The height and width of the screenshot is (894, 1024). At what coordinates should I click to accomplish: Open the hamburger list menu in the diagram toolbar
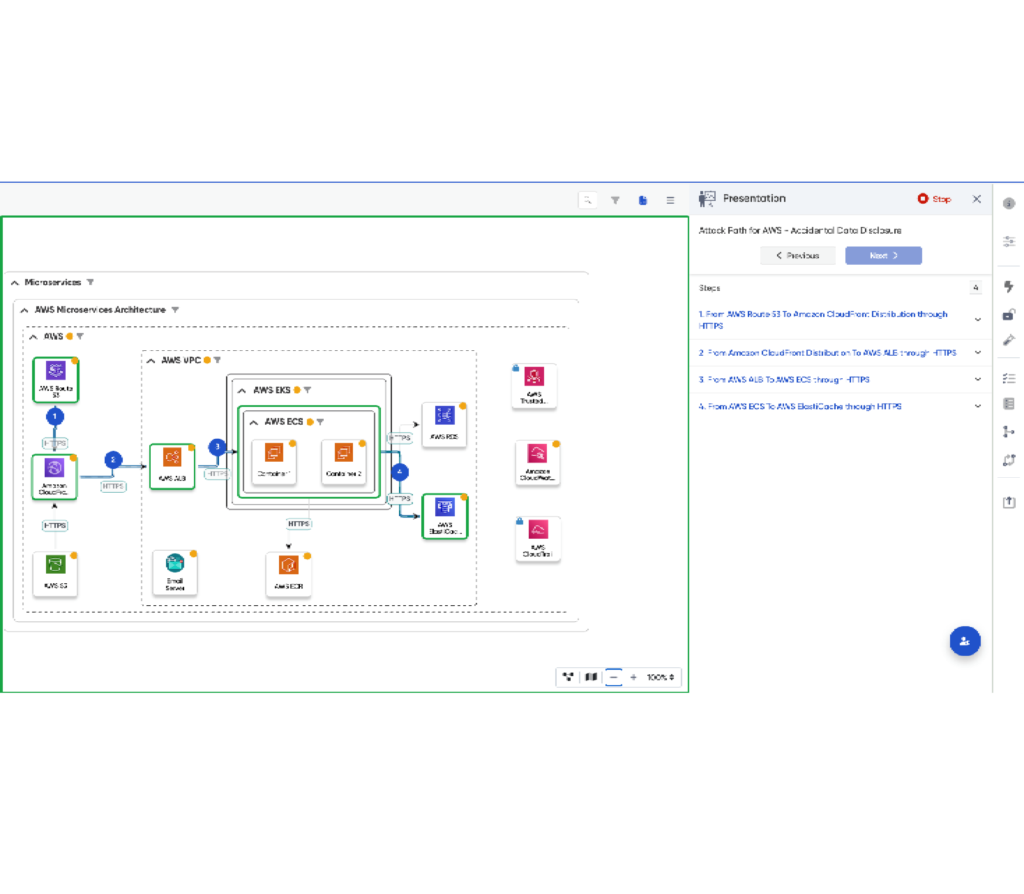click(670, 200)
